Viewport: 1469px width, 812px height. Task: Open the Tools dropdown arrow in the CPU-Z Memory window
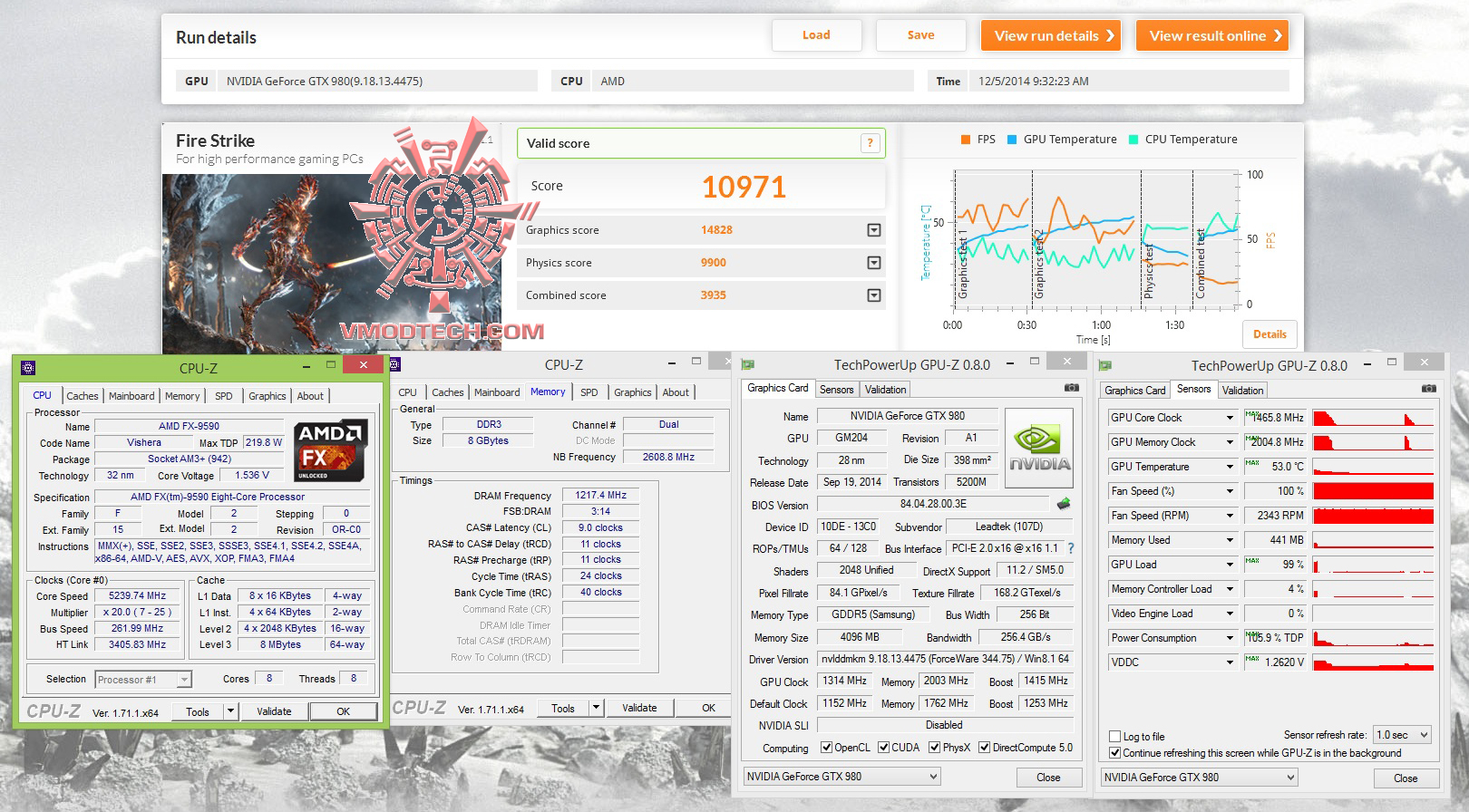tap(597, 708)
